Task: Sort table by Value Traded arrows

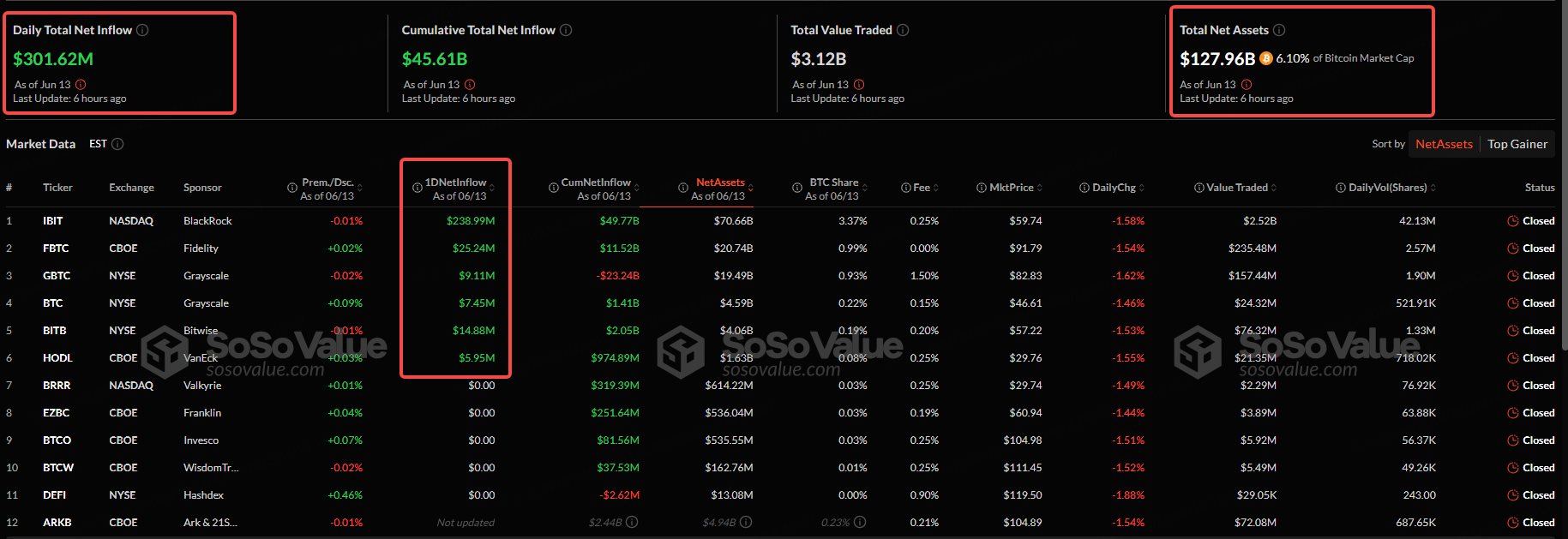Action: [1274, 188]
